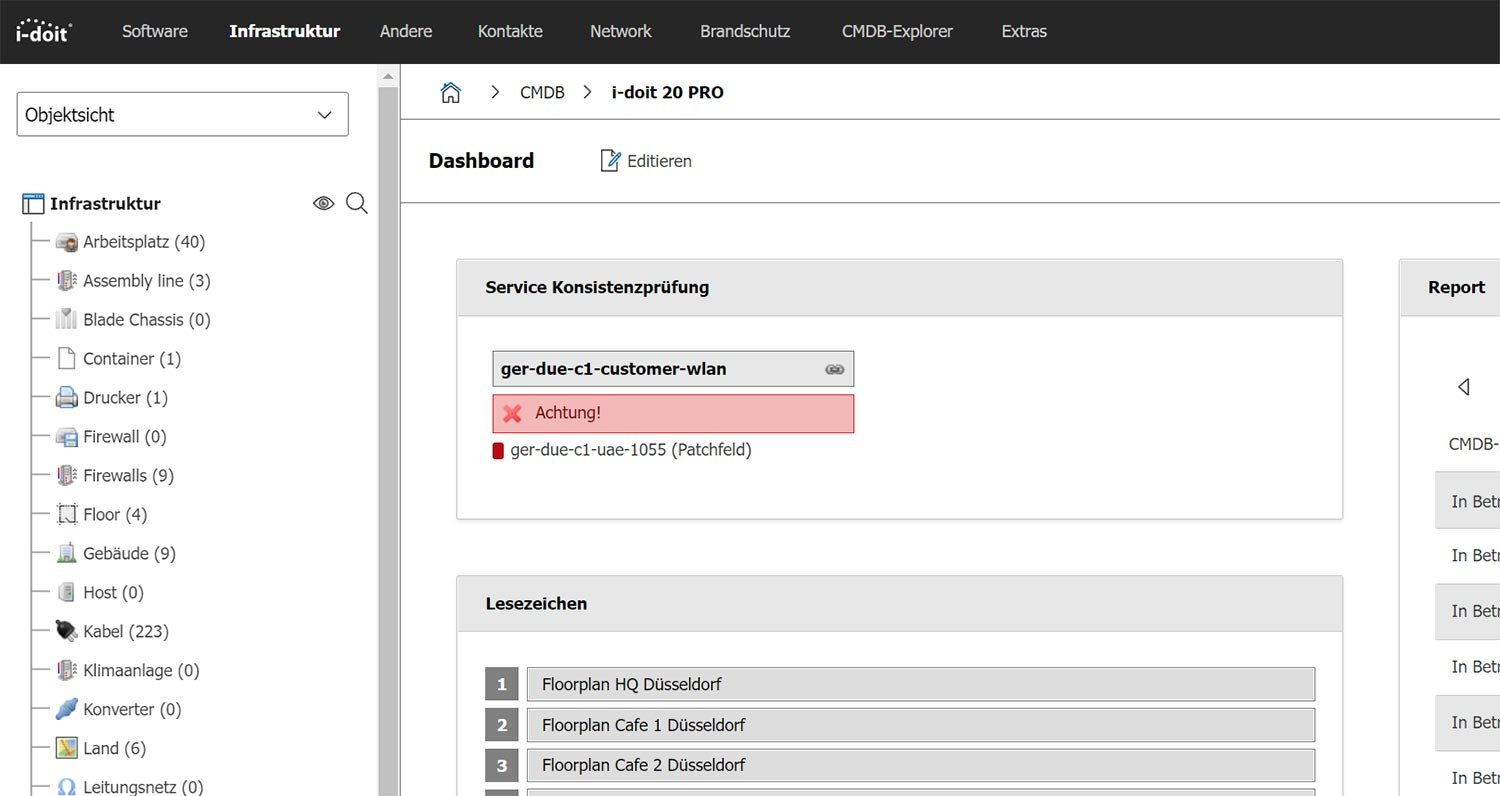Click the CMDB breadcrumb link
Screen dimensions: 1500x796
coord(542,93)
